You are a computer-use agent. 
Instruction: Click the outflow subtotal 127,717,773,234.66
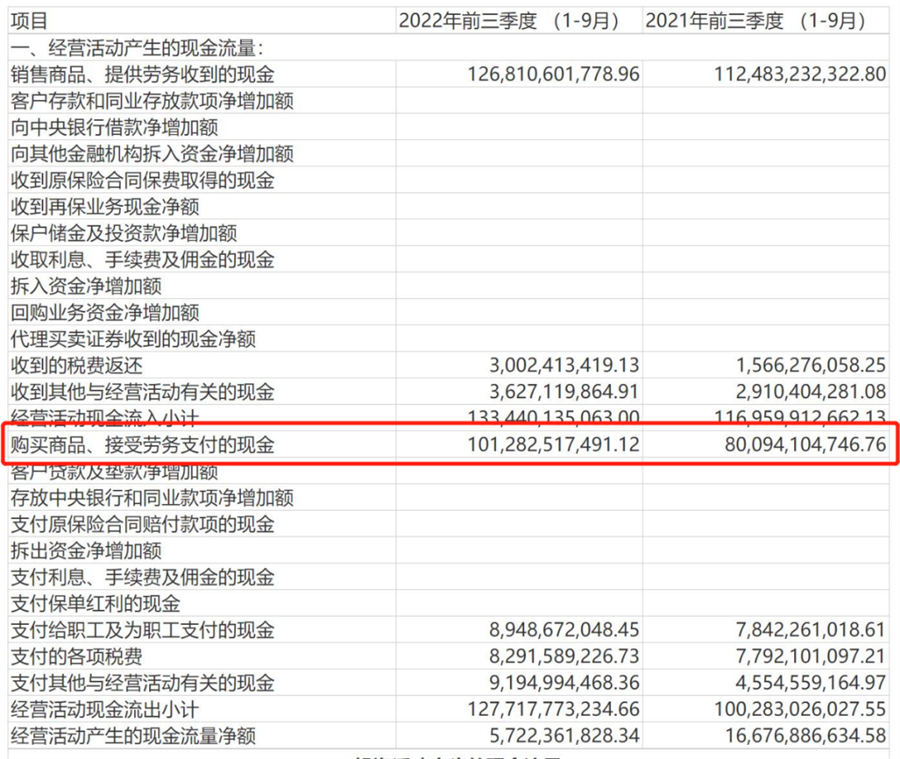pyautogui.click(x=553, y=710)
